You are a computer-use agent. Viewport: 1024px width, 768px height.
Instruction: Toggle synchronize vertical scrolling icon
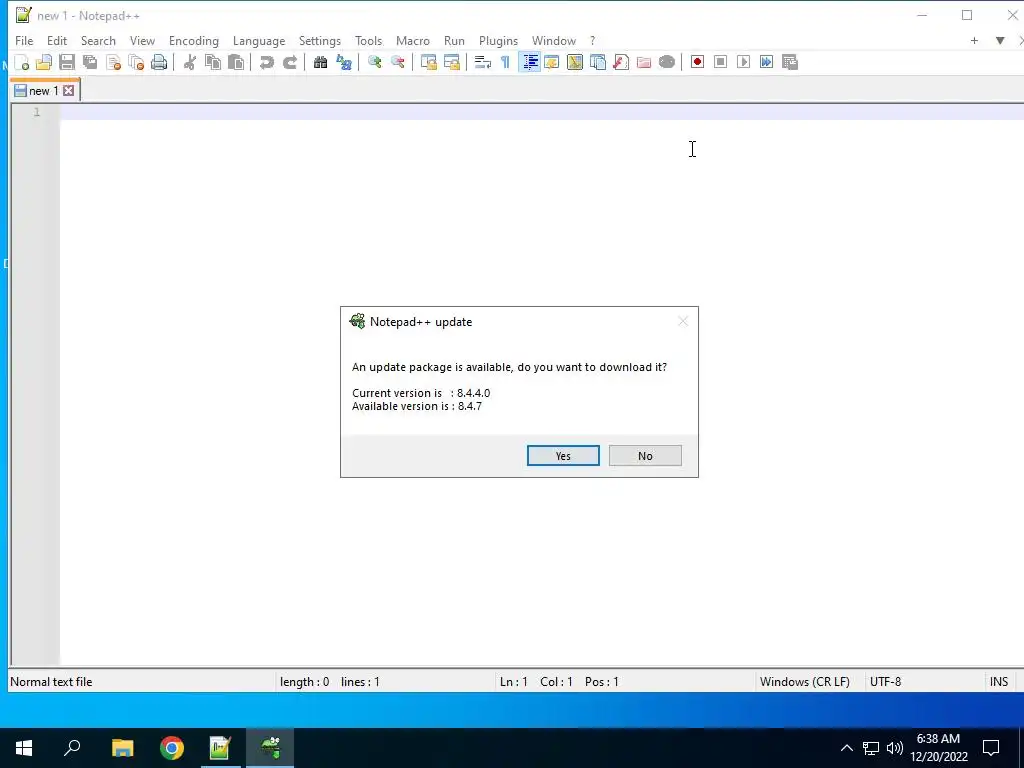(x=428, y=62)
